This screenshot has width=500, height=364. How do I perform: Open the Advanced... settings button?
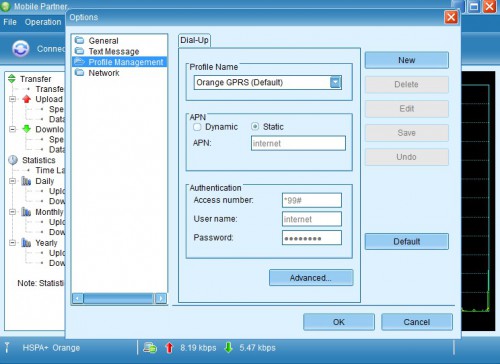tap(311, 278)
